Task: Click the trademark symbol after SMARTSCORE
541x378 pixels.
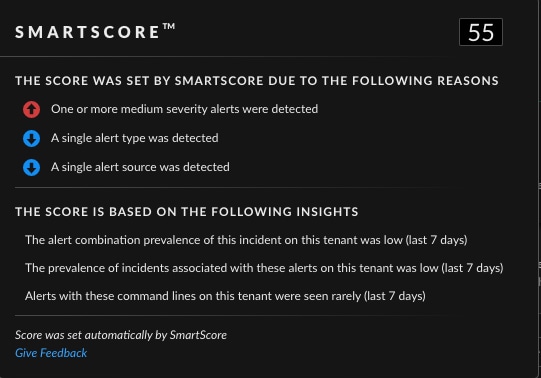Action: point(169,26)
